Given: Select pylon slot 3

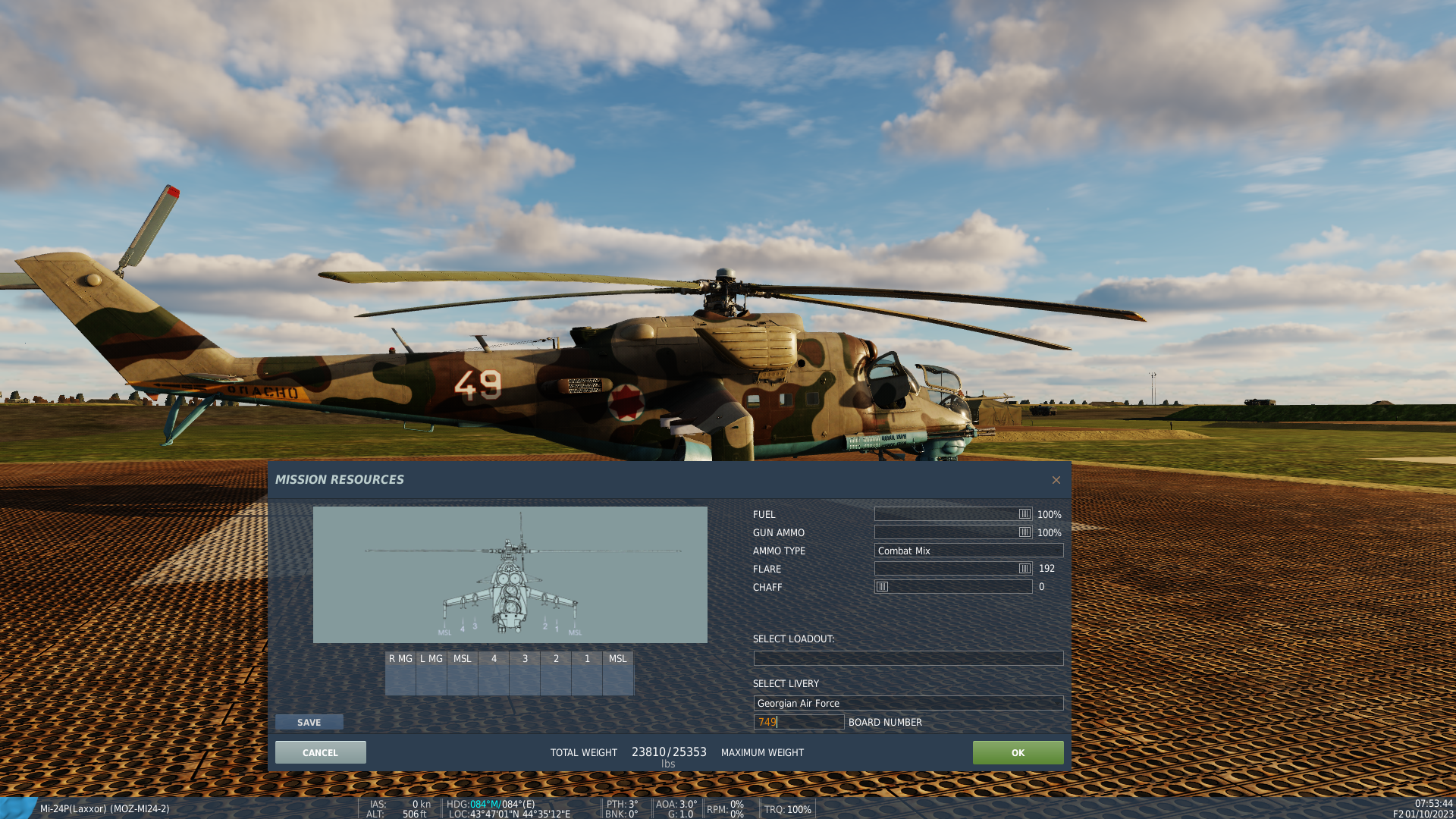Looking at the screenshot, I should [525, 673].
